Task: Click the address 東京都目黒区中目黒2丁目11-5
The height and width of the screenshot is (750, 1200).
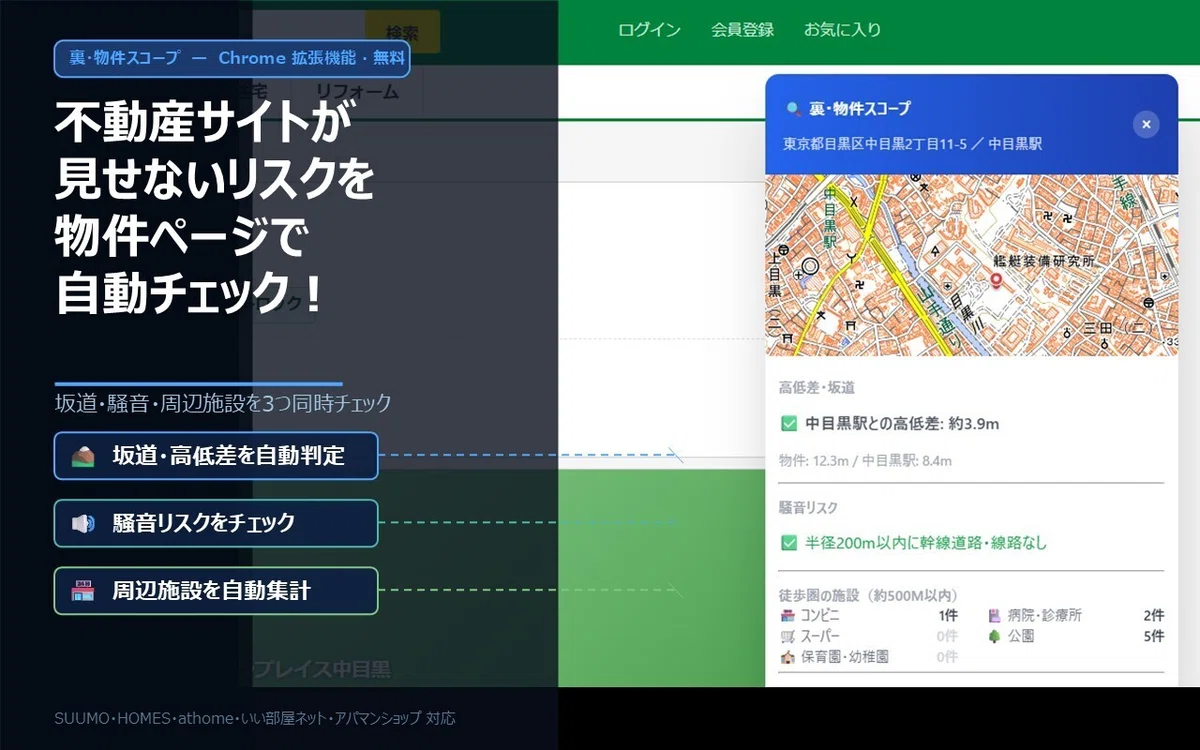Action: coord(875,144)
